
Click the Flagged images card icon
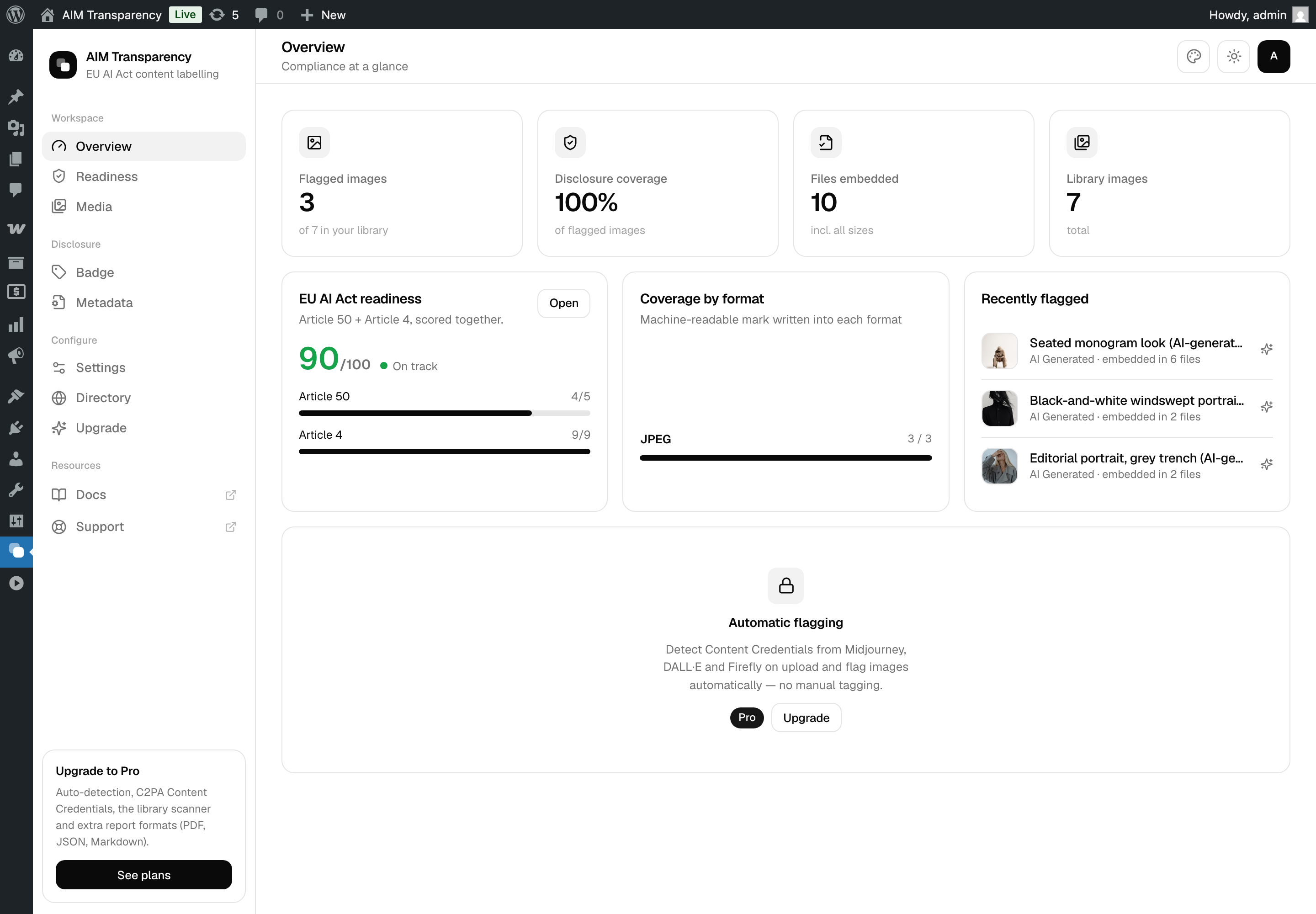click(314, 143)
